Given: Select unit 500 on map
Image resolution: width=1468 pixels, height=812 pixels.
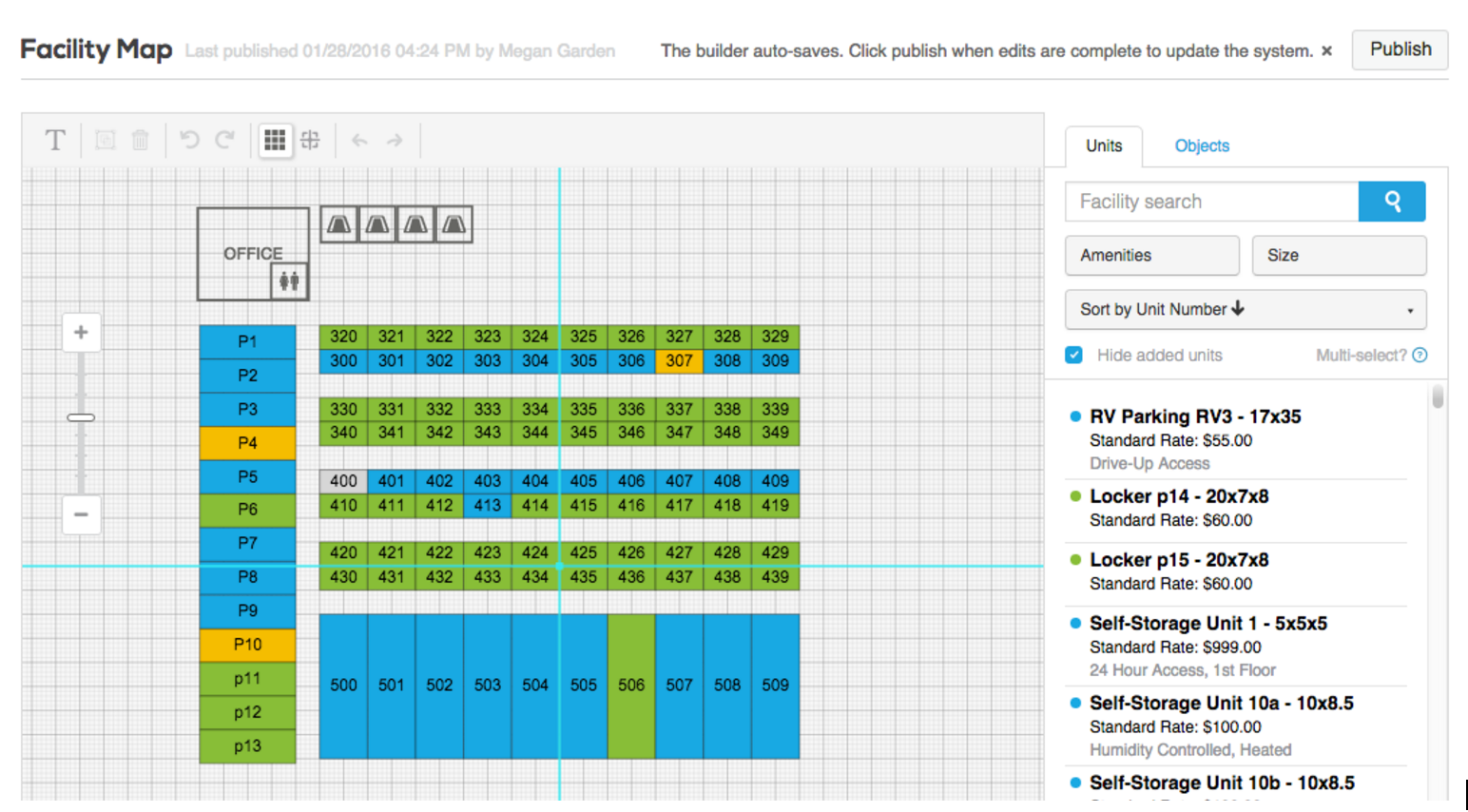Looking at the screenshot, I should pyautogui.click(x=343, y=686).
